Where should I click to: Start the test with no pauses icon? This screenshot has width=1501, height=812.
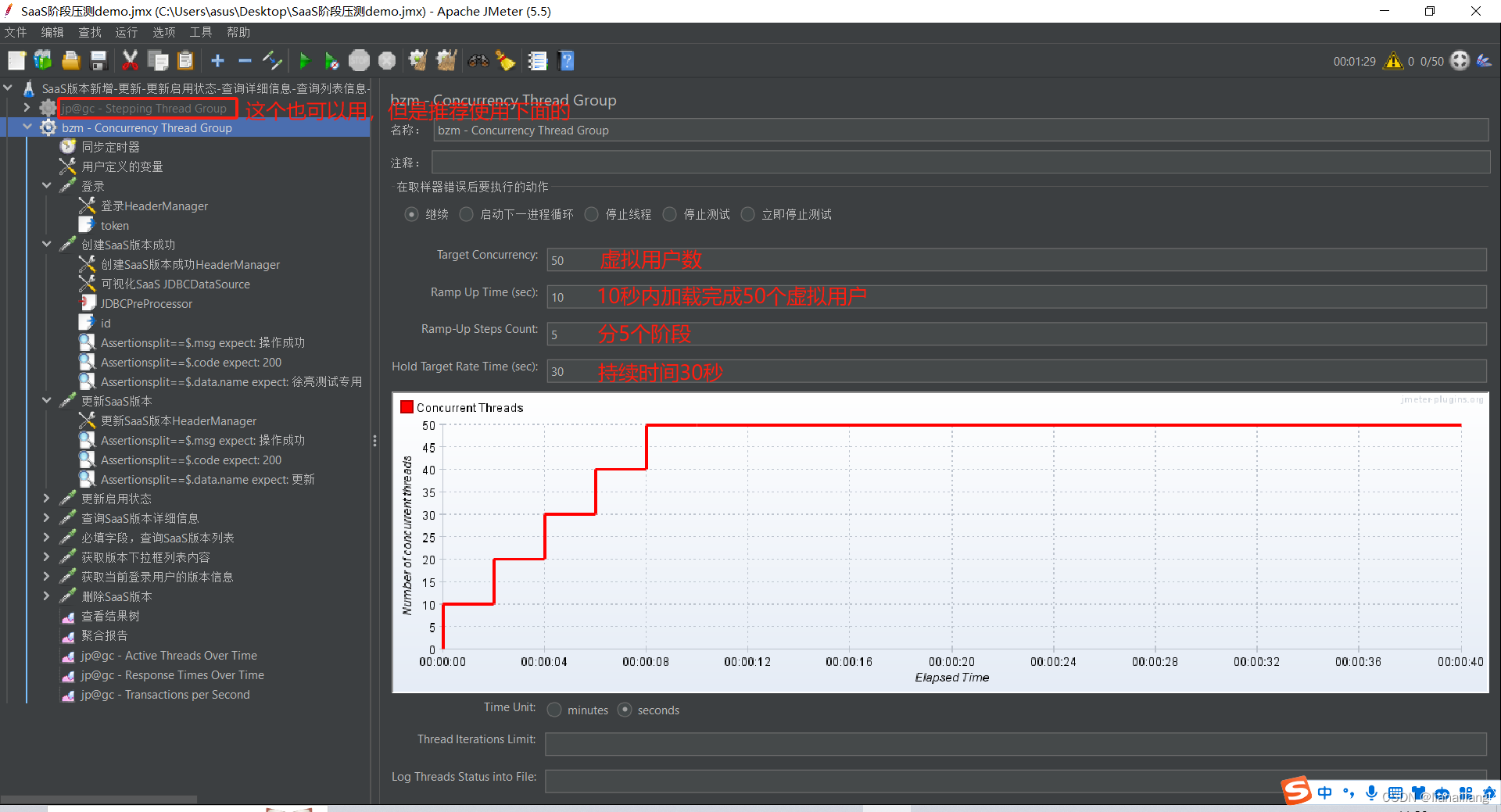point(331,61)
